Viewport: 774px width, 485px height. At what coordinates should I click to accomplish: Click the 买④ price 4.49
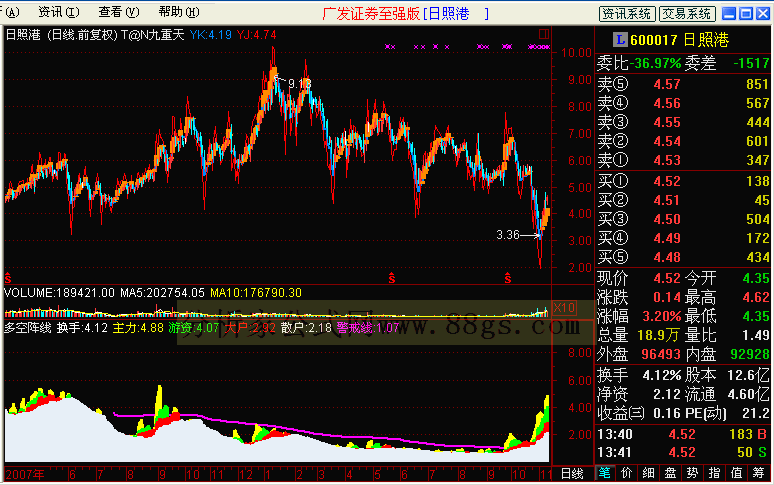(x=667, y=238)
